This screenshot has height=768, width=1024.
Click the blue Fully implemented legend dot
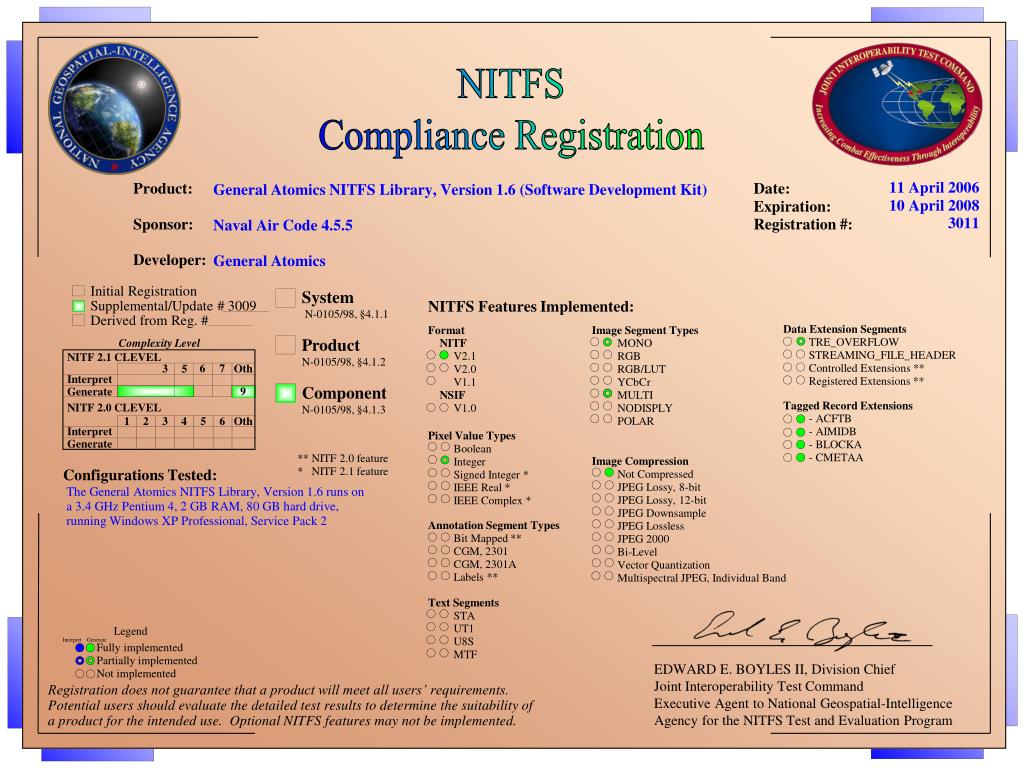80,648
